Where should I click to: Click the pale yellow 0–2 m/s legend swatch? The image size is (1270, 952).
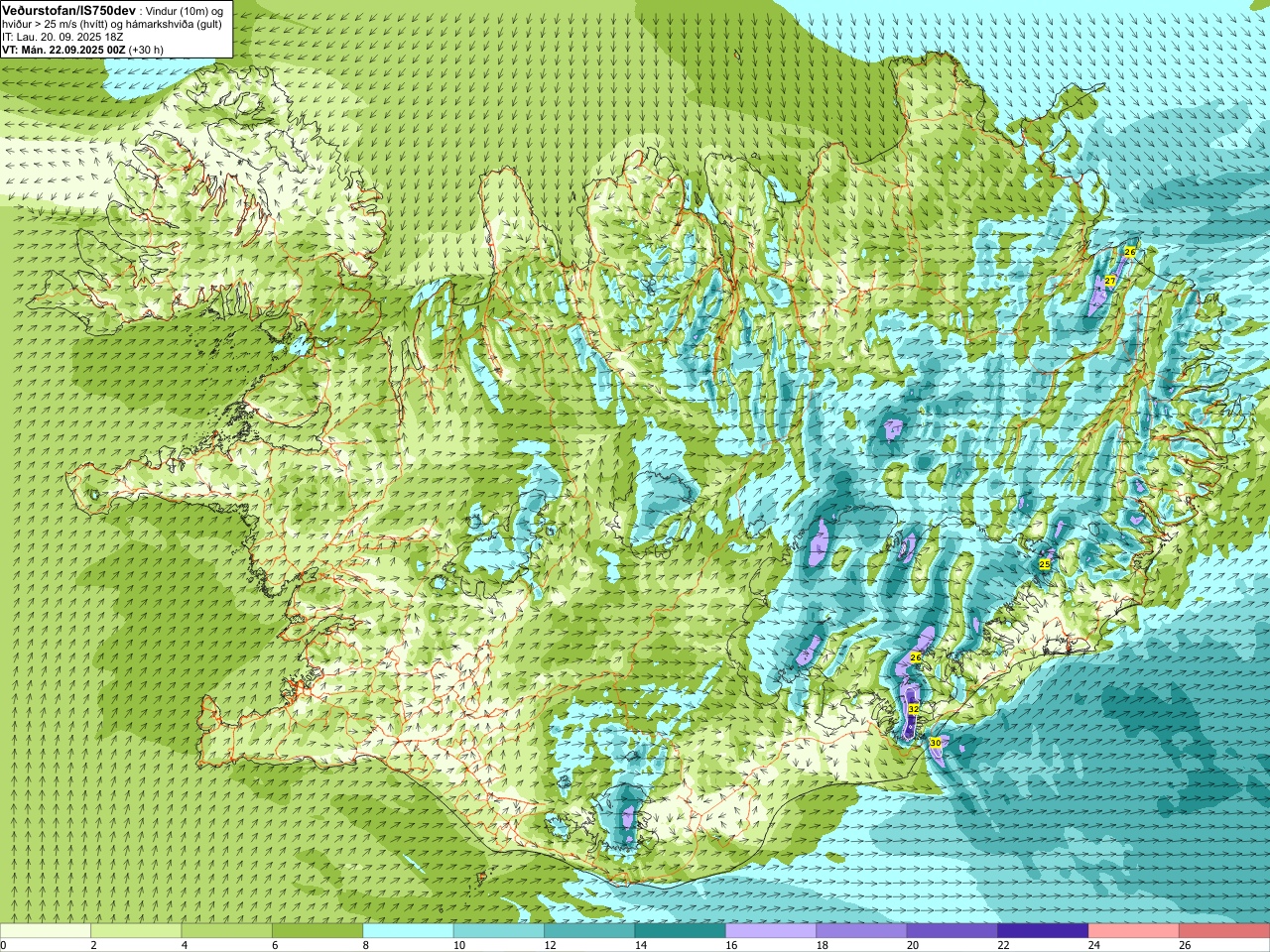46,931
